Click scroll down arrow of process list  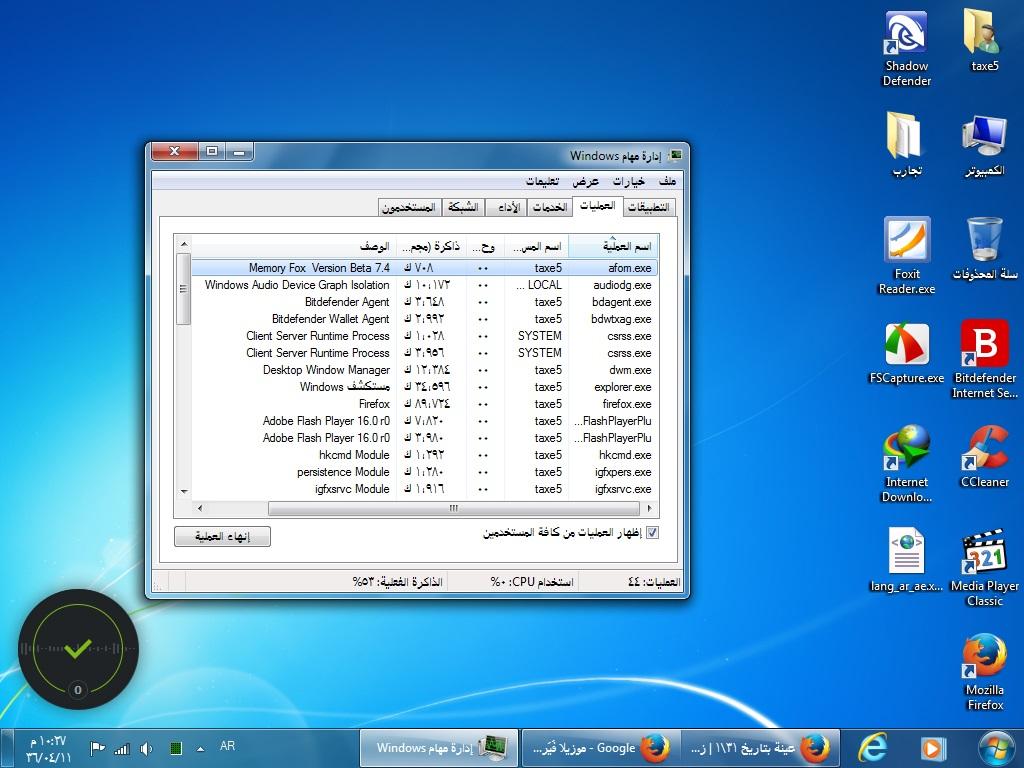(x=184, y=491)
